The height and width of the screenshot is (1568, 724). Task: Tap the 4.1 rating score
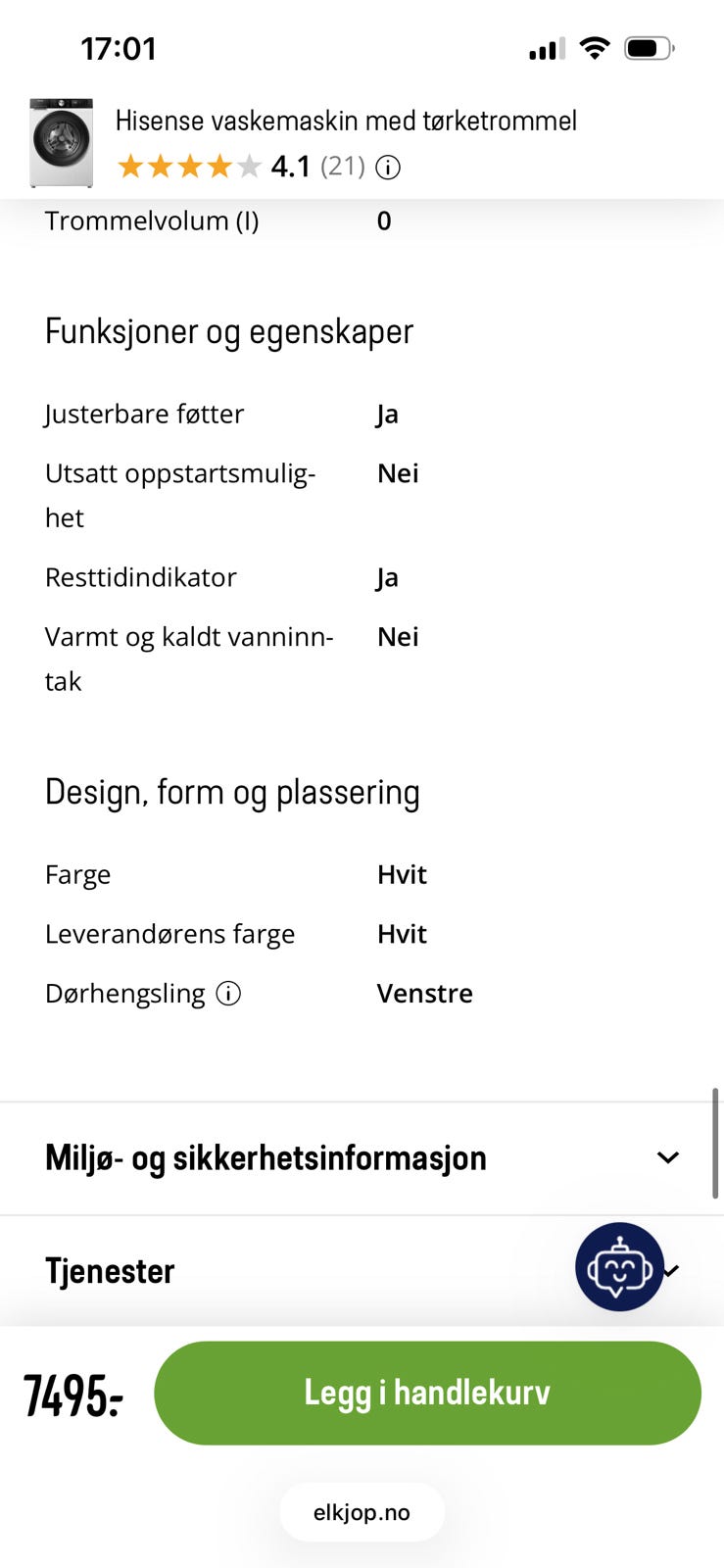(x=290, y=167)
